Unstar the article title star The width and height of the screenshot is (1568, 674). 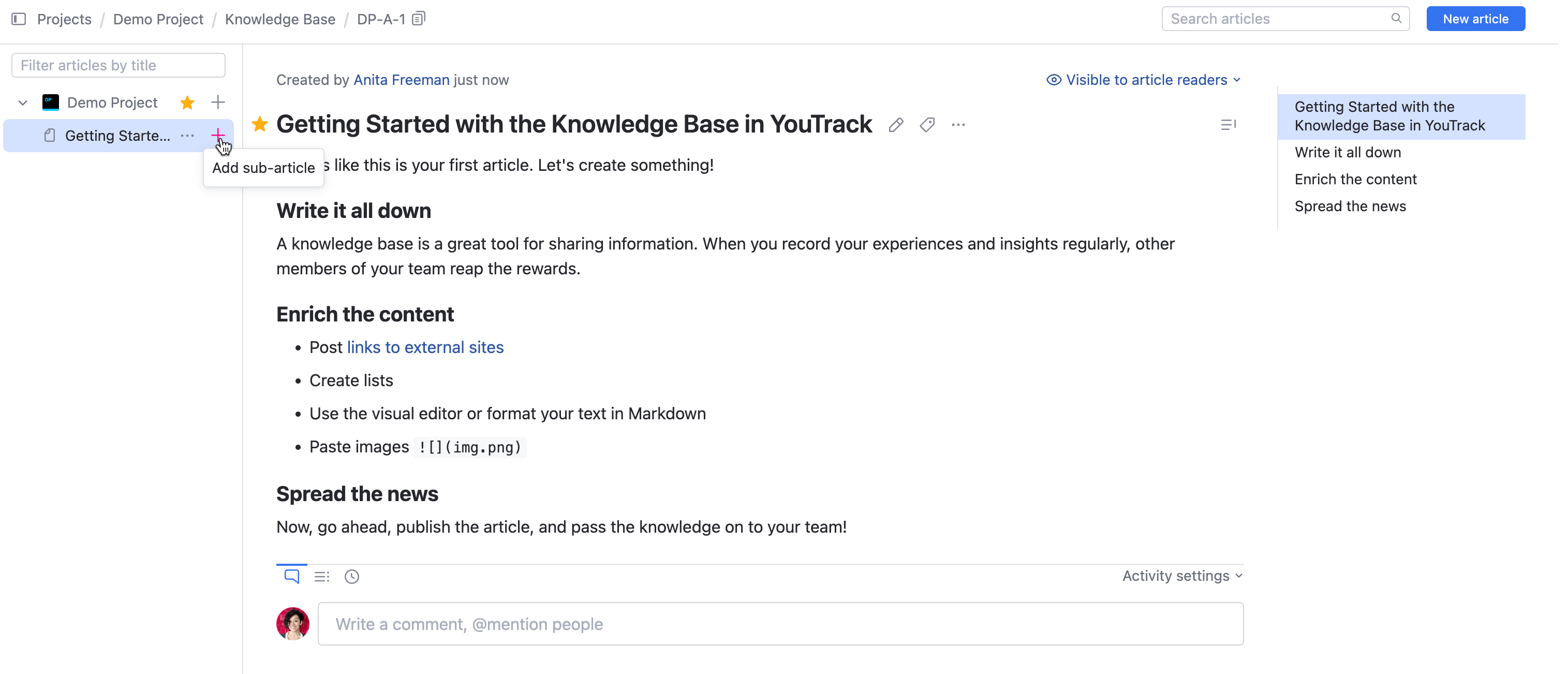pyautogui.click(x=260, y=124)
